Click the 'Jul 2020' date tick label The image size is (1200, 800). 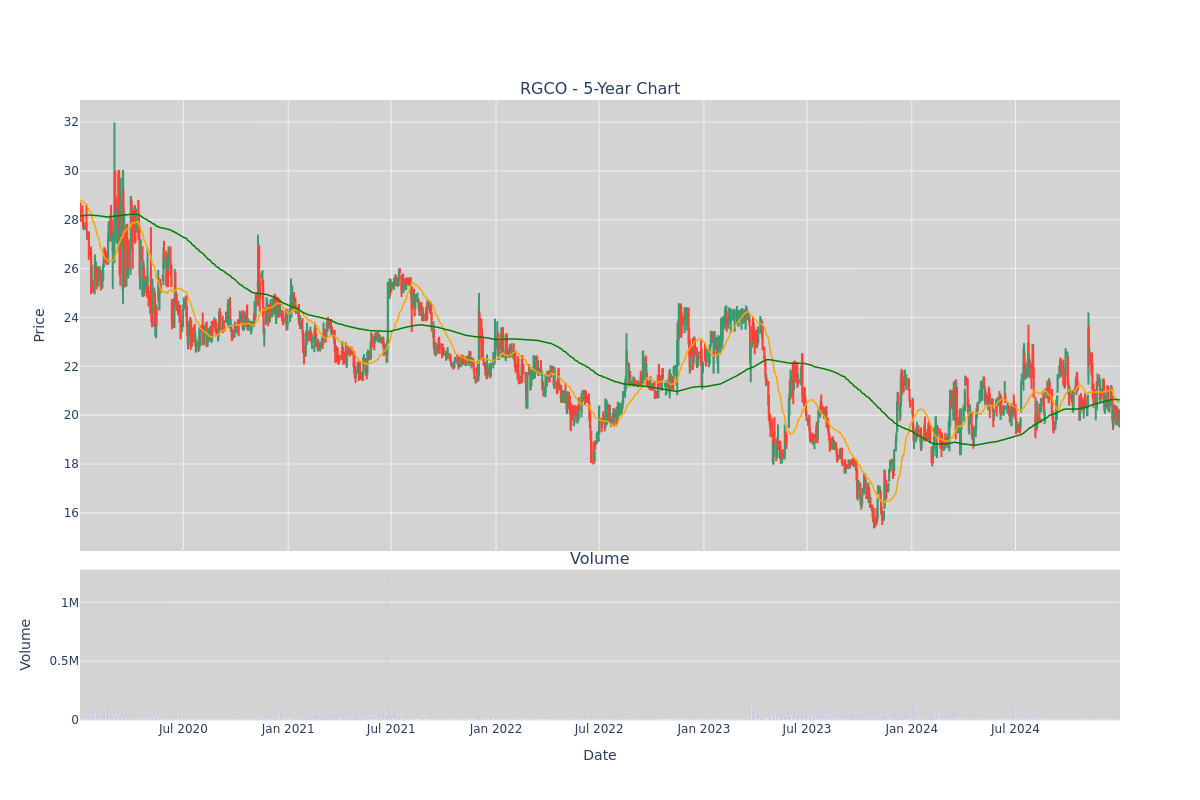point(183,729)
